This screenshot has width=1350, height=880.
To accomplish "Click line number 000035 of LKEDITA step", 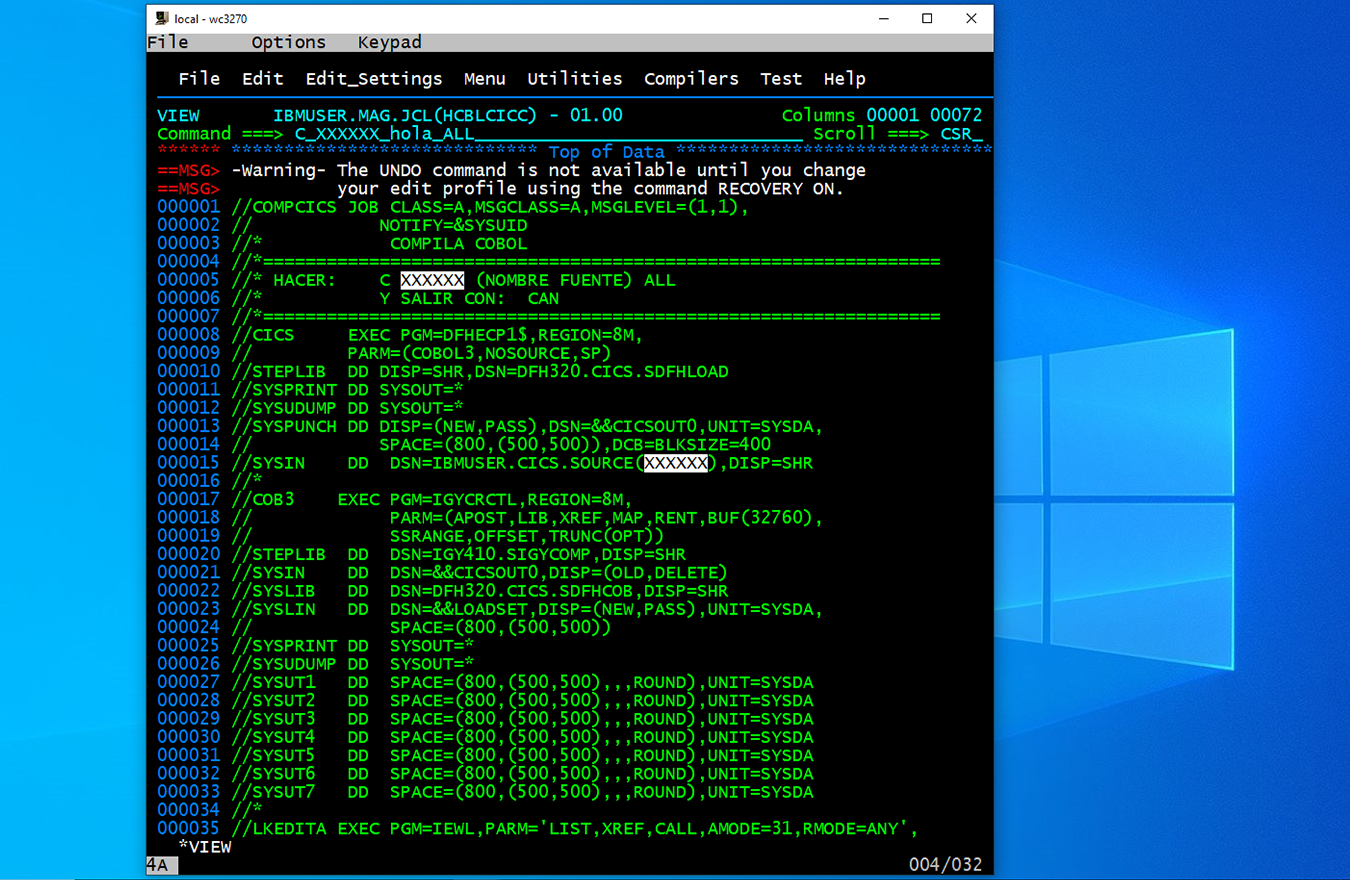I will pyautogui.click(x=188, y=828).
